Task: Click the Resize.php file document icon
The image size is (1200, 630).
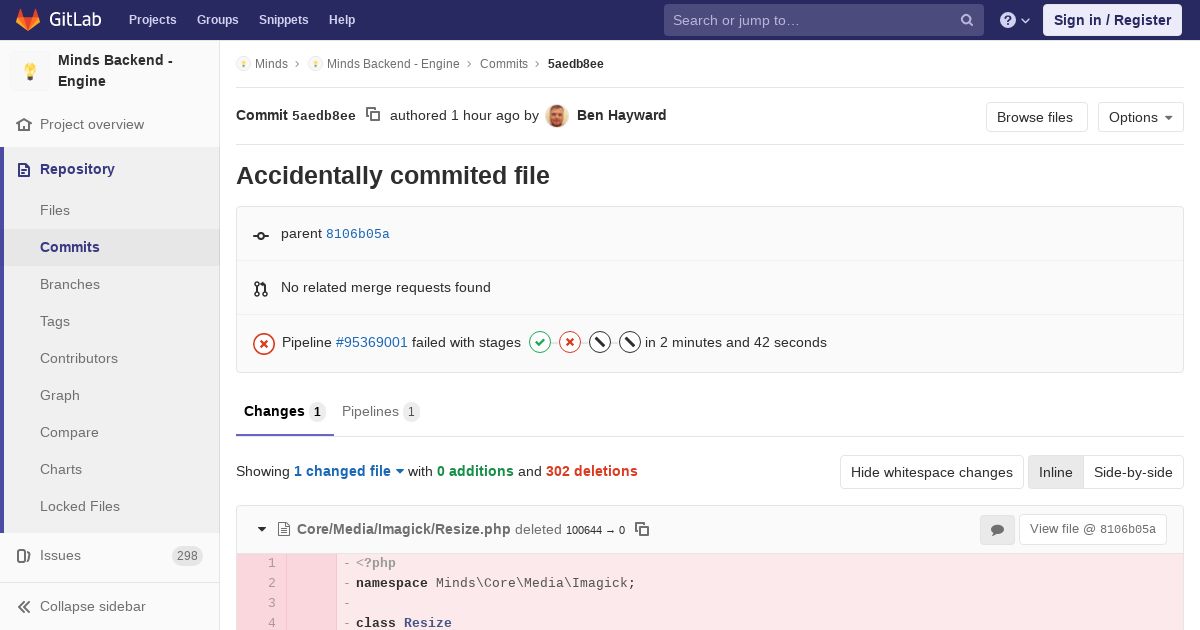Action: (x=284, y=530)
